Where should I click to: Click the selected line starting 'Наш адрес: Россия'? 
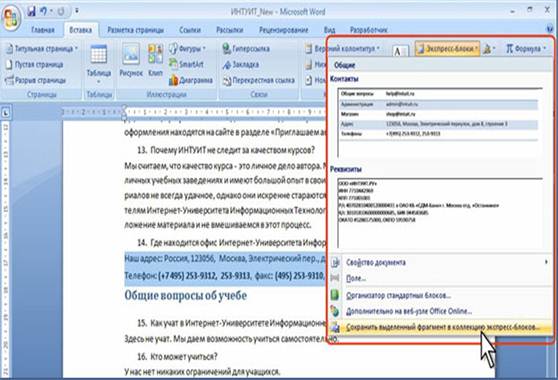(x=225, y=259)
